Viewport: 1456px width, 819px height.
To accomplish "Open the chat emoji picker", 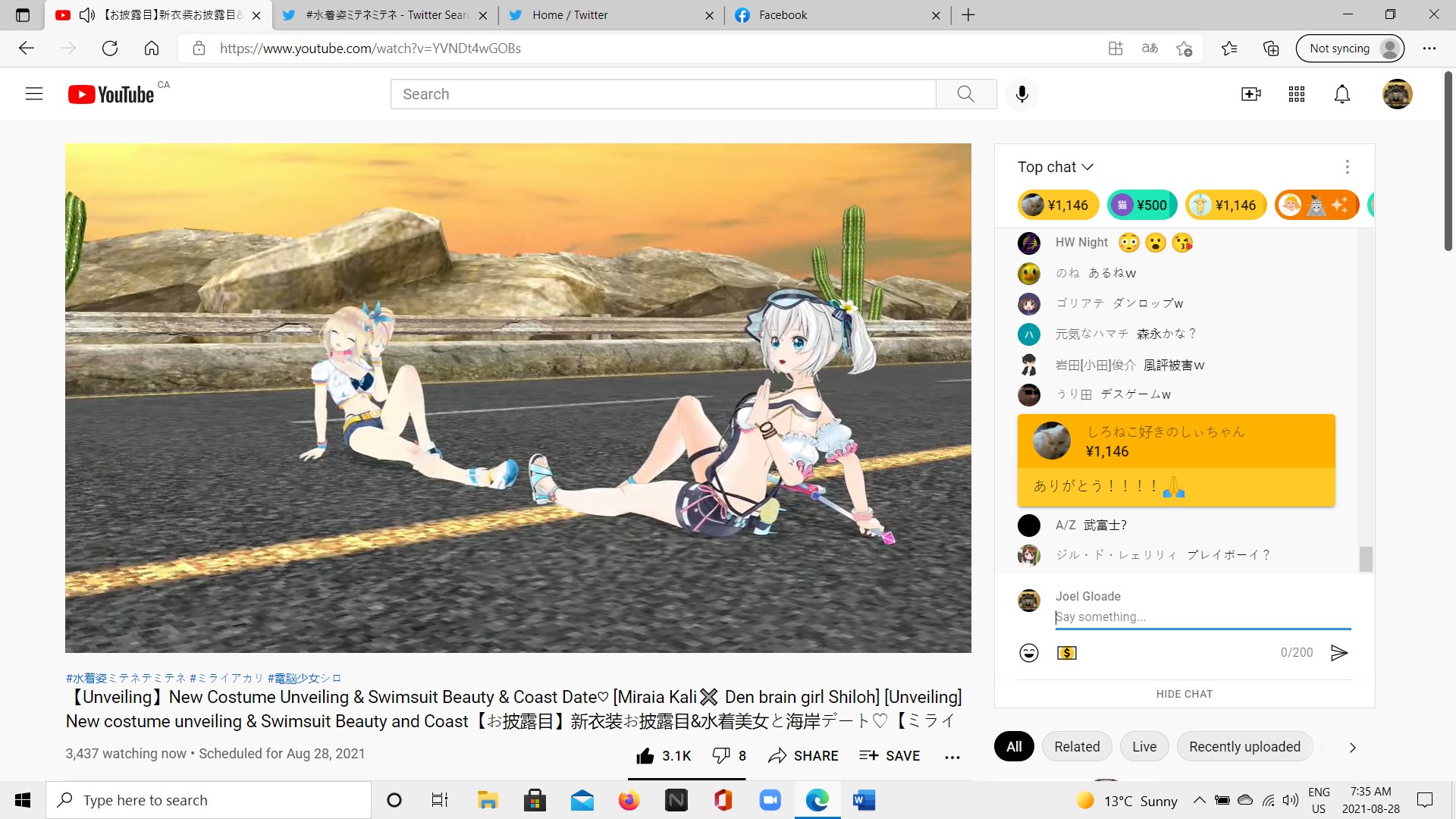I will pos(1028,653).
